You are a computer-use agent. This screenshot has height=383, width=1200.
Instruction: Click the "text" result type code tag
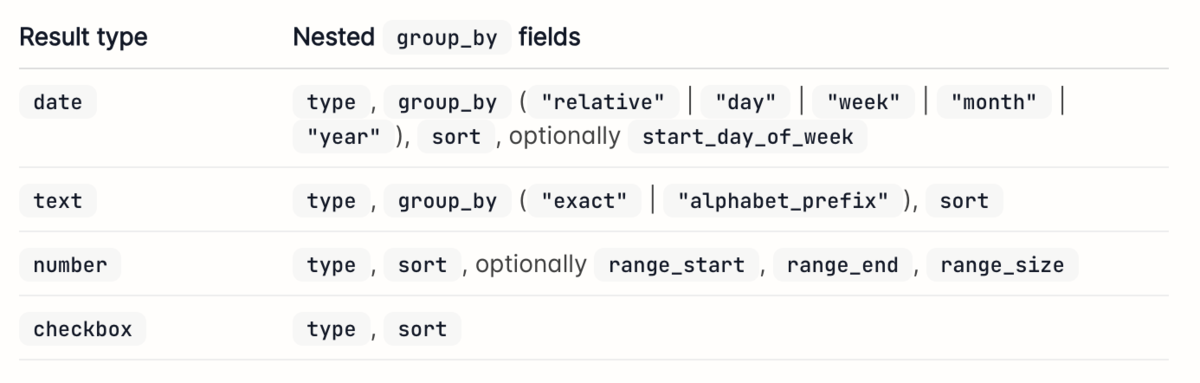(x=58, y=201)
